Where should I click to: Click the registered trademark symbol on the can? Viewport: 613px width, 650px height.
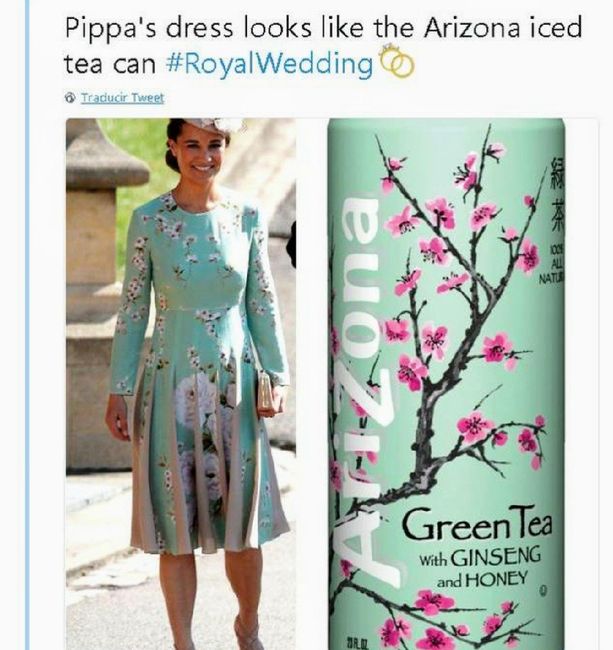(544, 590)
